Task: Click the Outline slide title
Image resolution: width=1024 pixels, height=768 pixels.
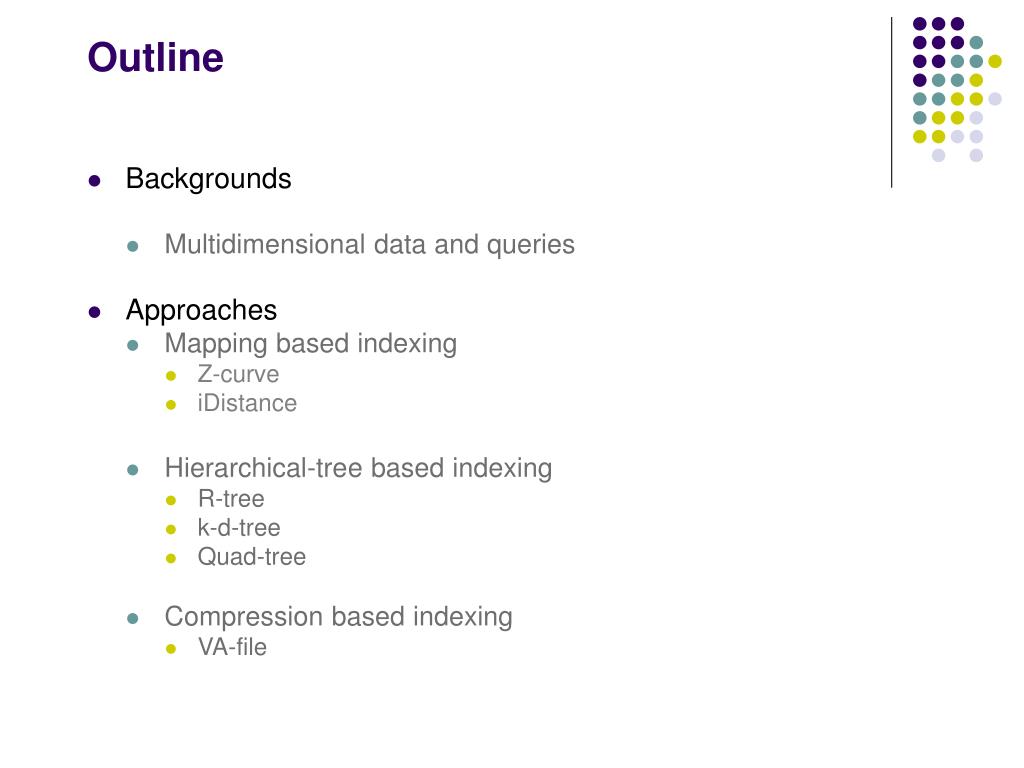Action: (x=155, y=57)
